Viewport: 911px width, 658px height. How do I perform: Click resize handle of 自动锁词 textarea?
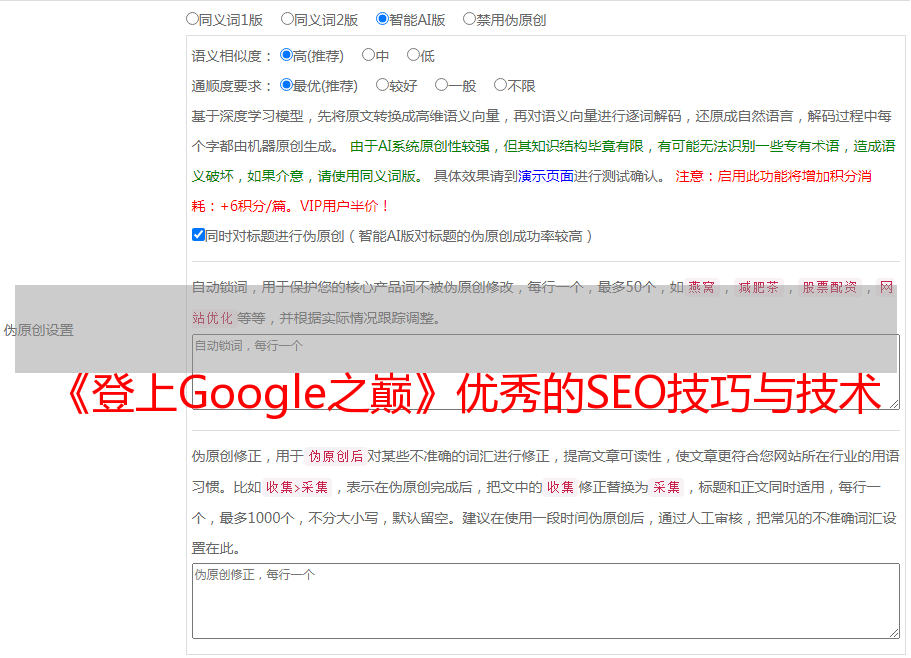pos(894,404)
